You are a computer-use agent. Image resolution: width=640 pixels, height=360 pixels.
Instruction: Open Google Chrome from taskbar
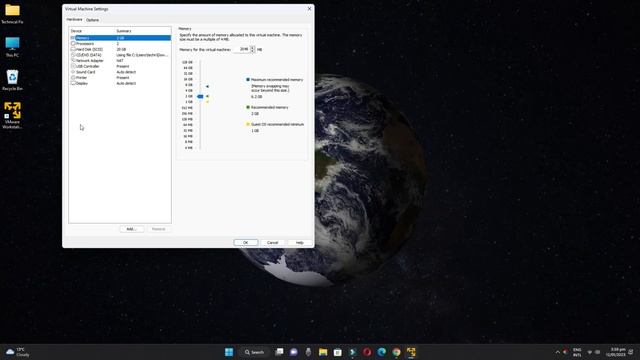[396, 352]
